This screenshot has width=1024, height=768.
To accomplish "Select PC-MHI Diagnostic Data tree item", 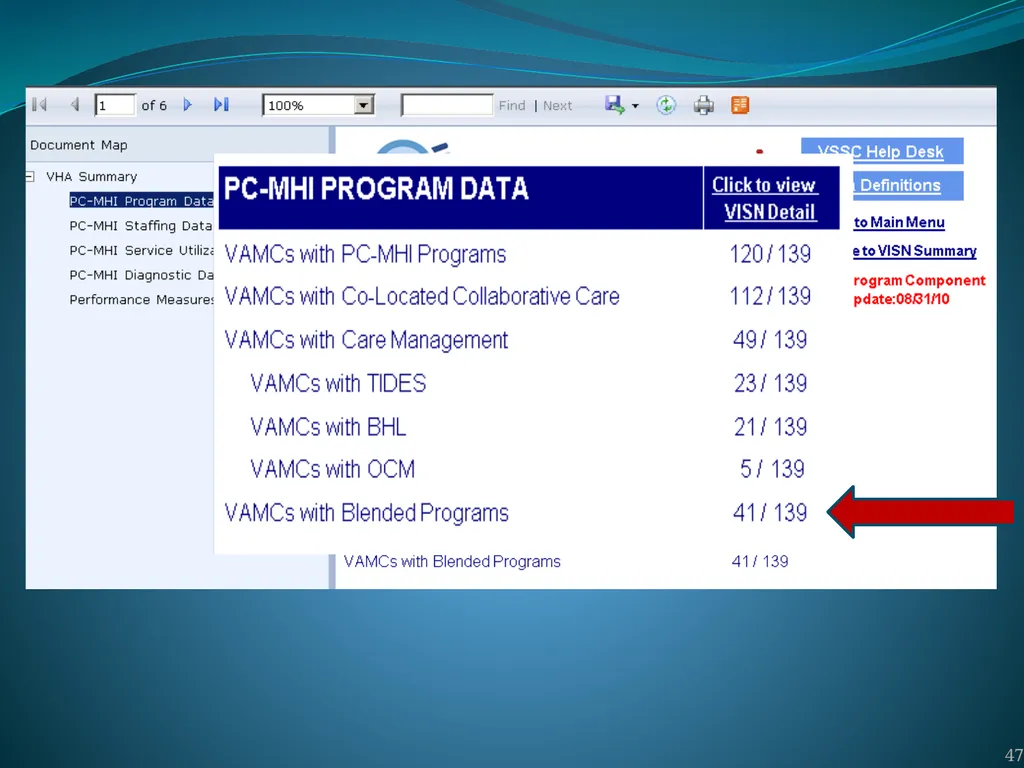I will click(x=142, y=276).
